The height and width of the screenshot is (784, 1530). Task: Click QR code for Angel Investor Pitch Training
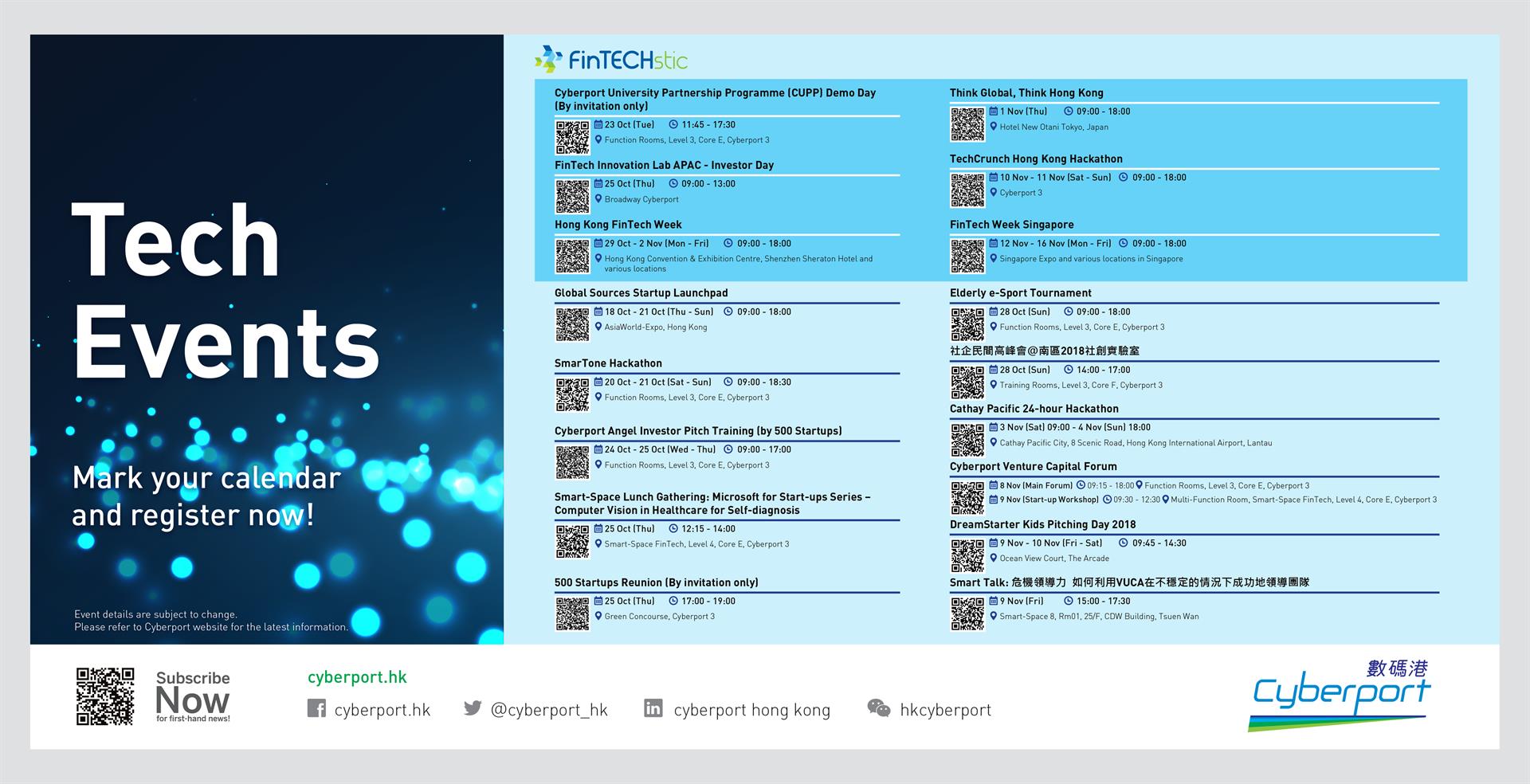(572, 463)
